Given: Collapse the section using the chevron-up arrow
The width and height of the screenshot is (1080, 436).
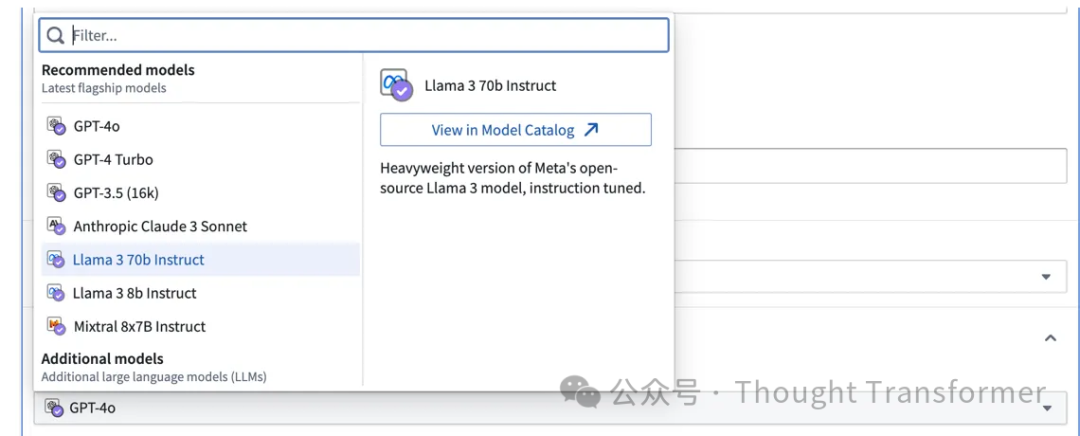Looking at the screenshot, I should click(x=1050, y=338).
